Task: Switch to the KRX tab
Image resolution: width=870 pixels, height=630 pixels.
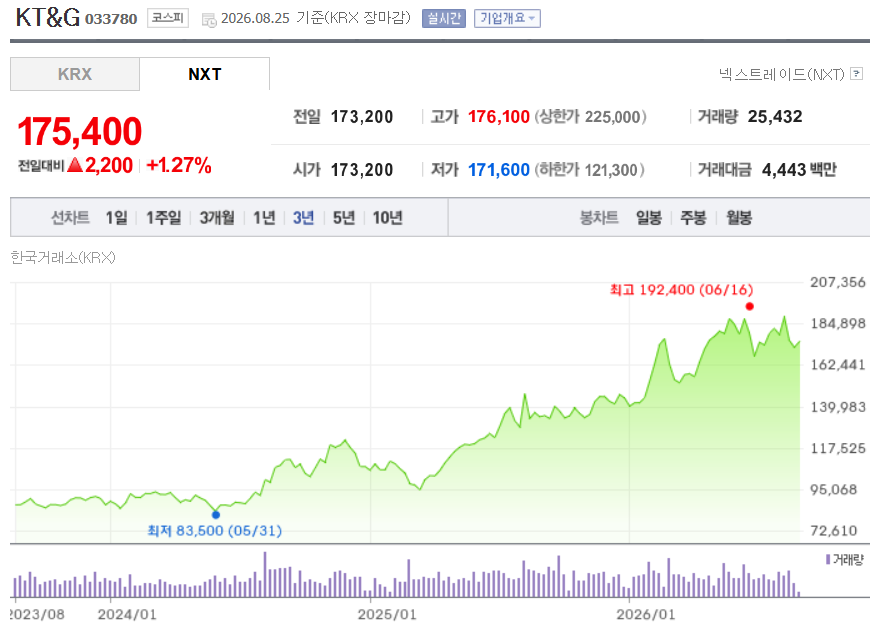Action: coord(75,74)
